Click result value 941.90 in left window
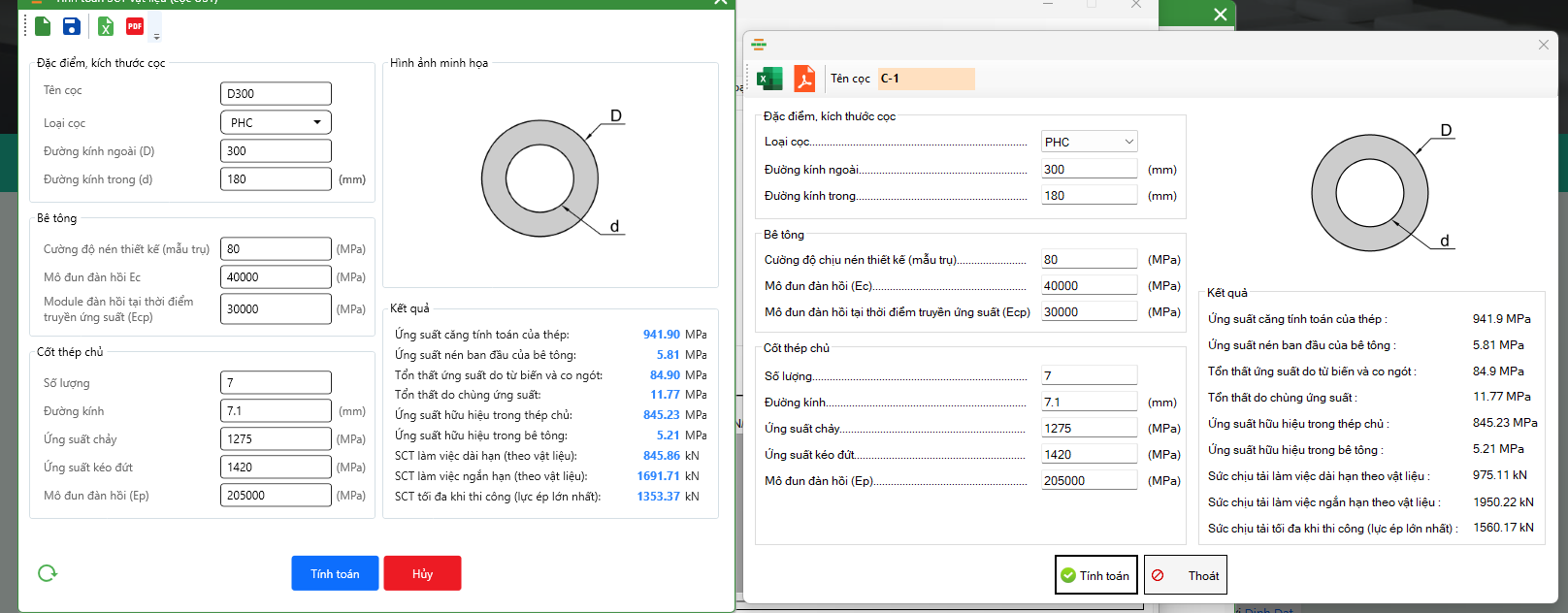Image resolution: width=1568 pixels, height=613 pixels. 662,334
